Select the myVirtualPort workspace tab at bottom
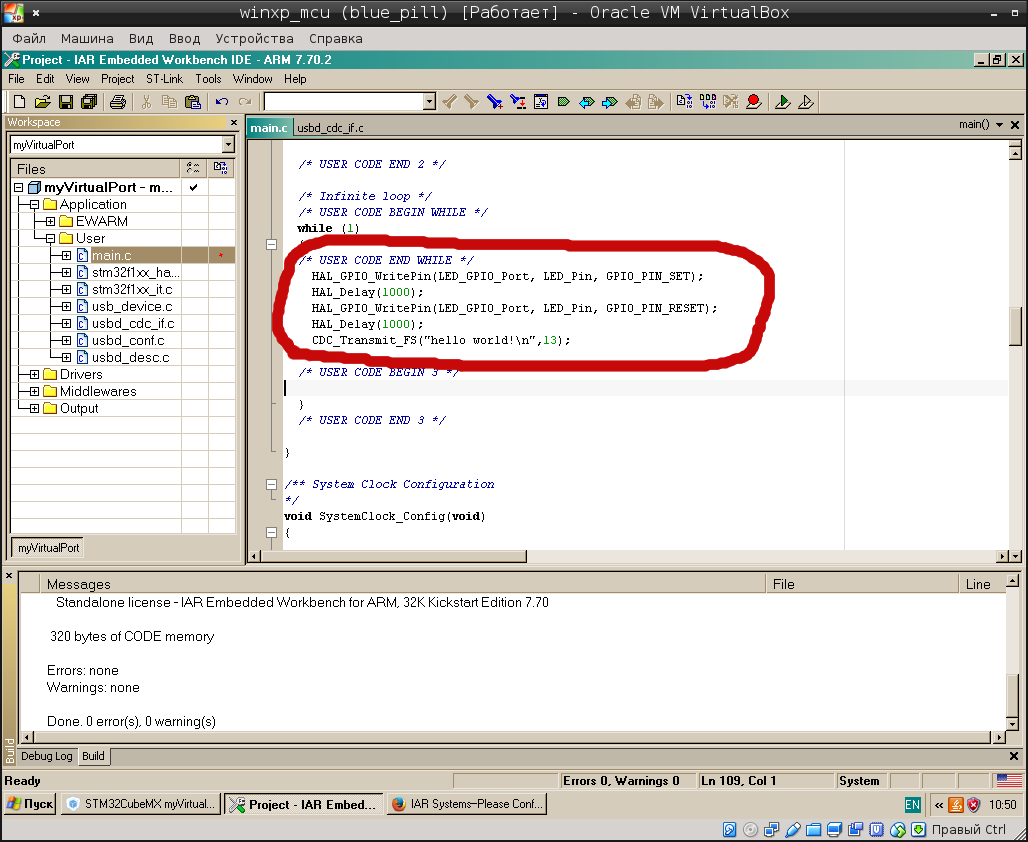Viewport: 1028px width, 842px height. tap(48, 548)
